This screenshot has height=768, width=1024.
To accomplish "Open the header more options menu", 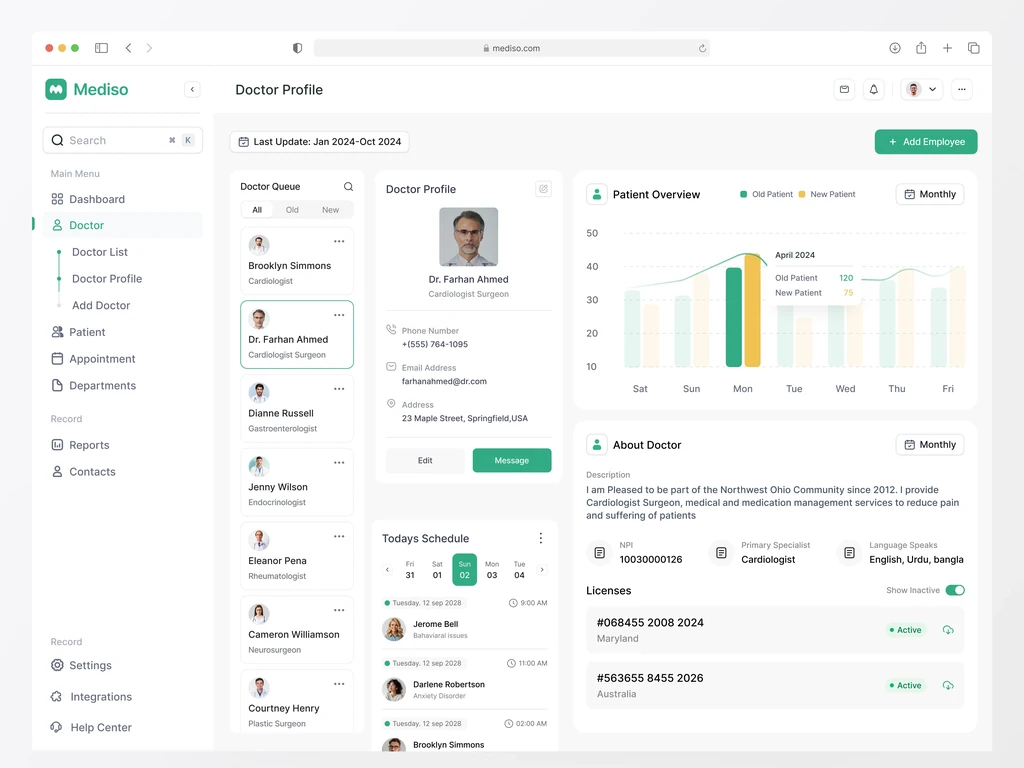I will (x=962, y=89).
